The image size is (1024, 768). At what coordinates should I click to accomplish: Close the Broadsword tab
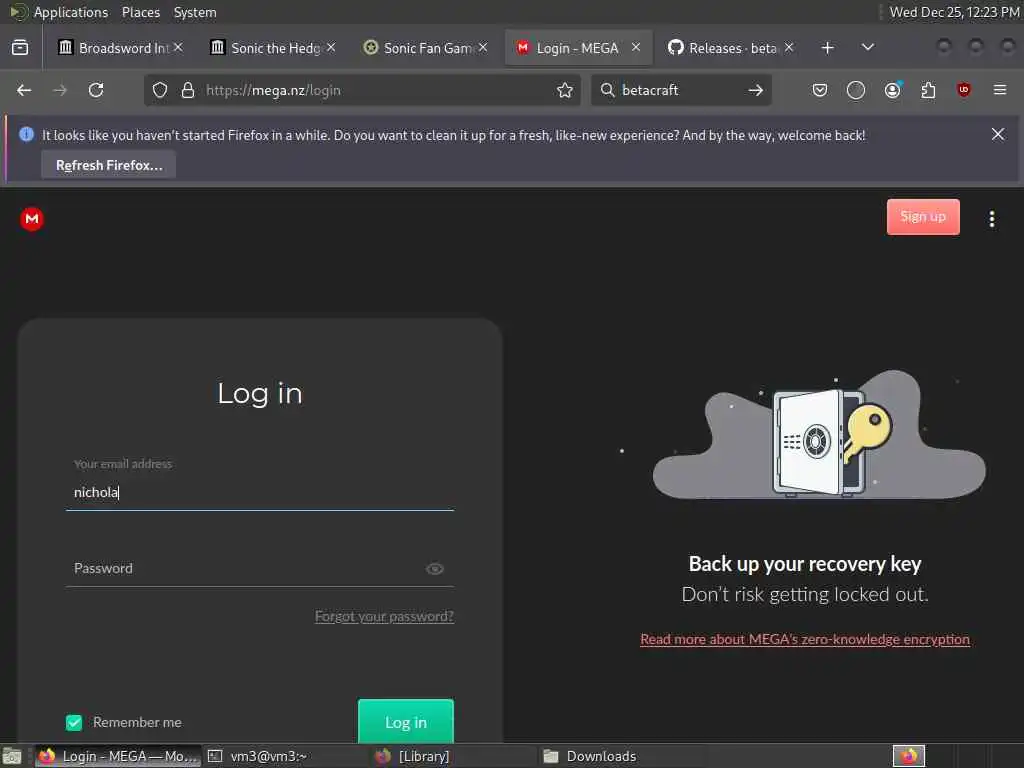tap(178, 47)
